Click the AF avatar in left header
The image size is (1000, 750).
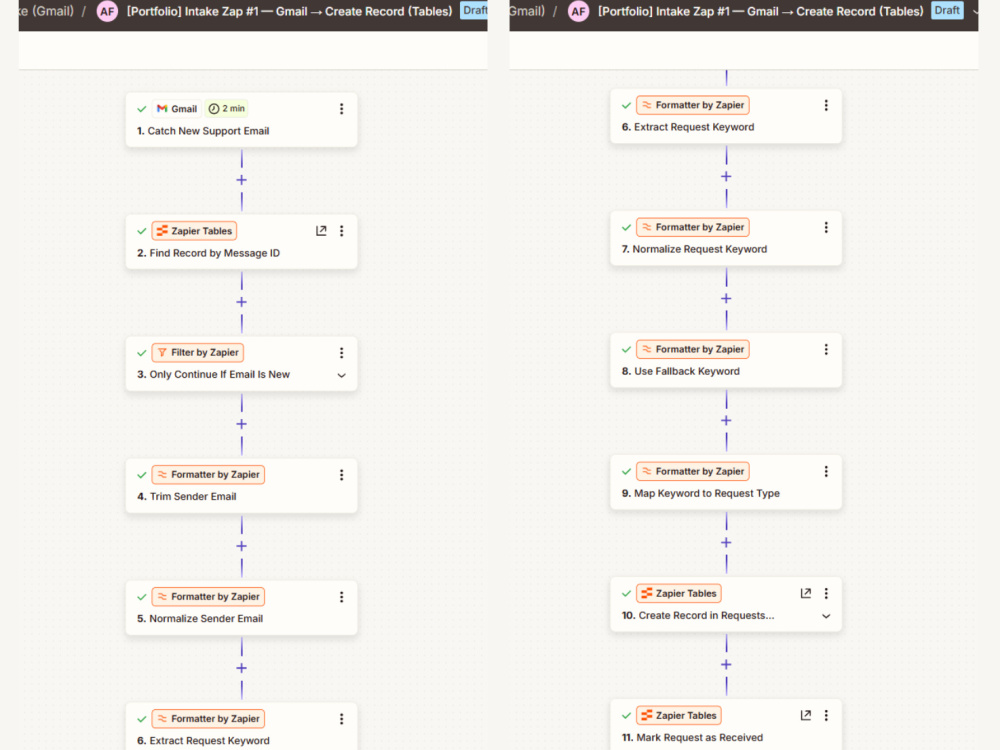pyautogui.click(x=107, y=11)
